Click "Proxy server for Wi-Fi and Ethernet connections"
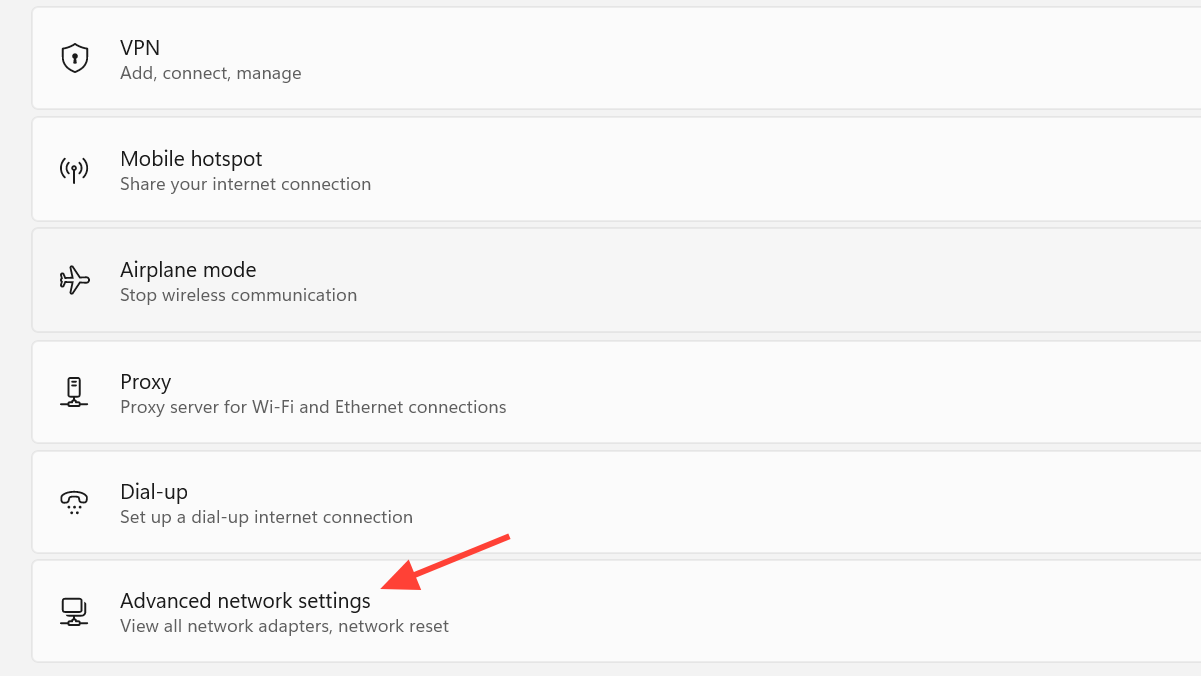1201x676 pixels. coord(313,407)
